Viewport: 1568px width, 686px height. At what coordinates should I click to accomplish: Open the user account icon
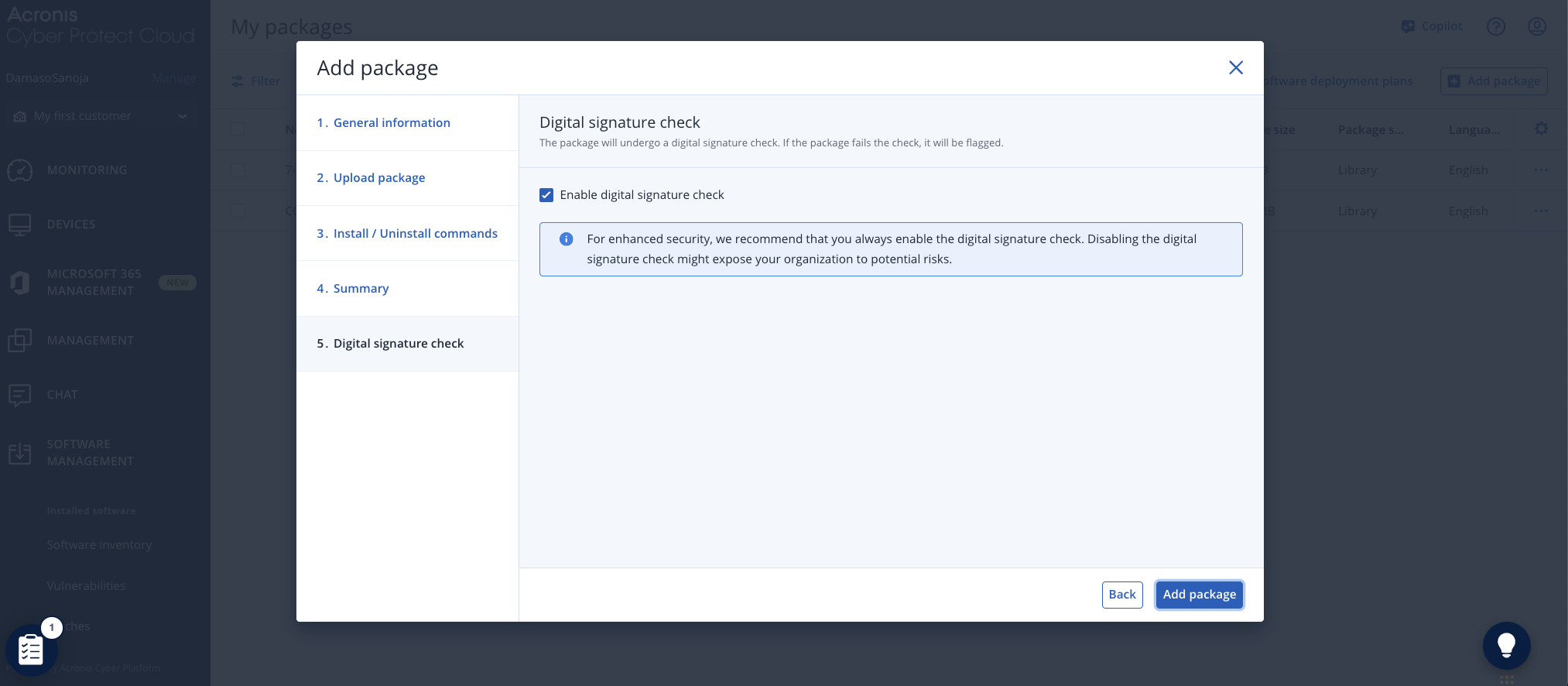(1537, 26)
